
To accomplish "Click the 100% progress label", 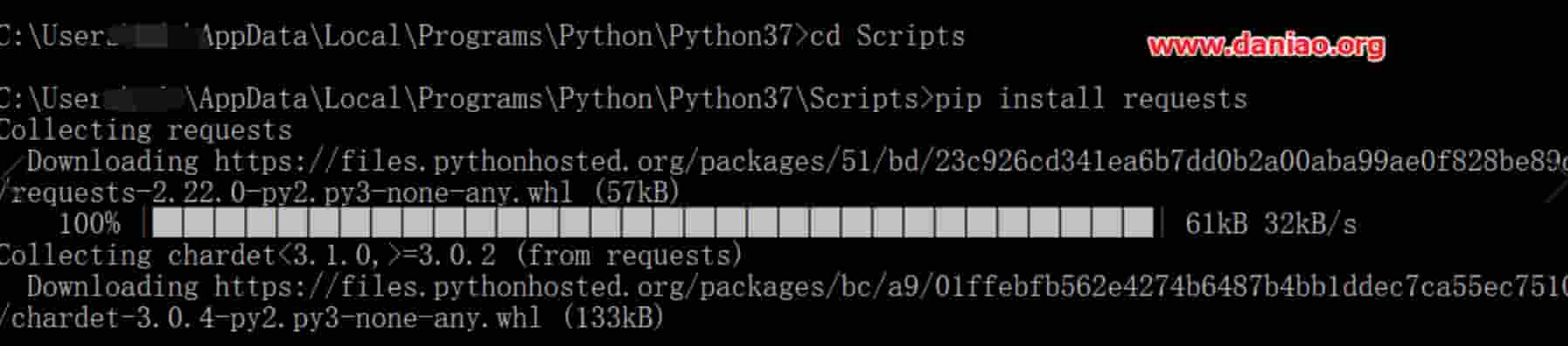I will tap(89, 224).
